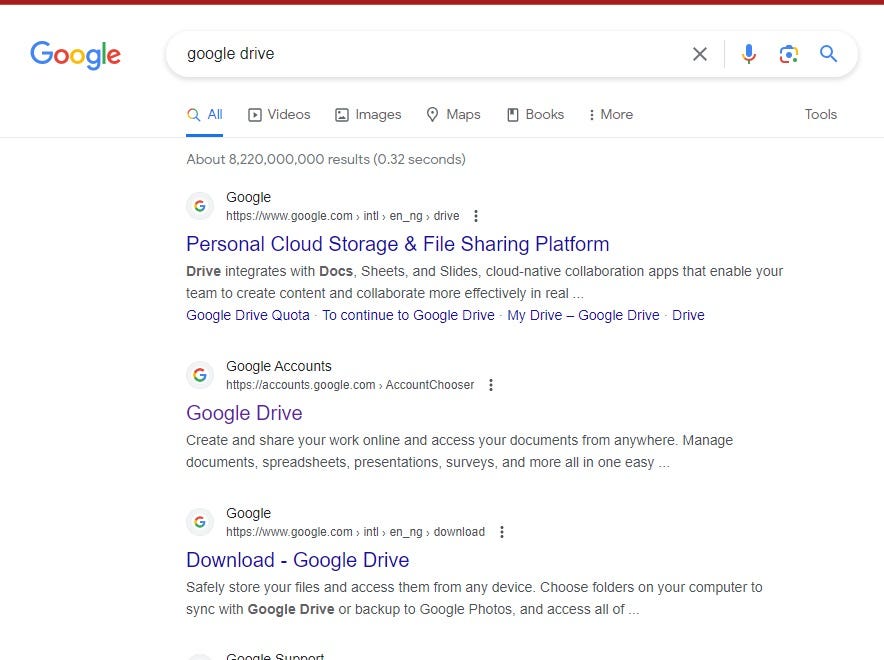Switch to the Videos tab
The height and width of the screenshot is (660, 884).
[x=279, y=114]
